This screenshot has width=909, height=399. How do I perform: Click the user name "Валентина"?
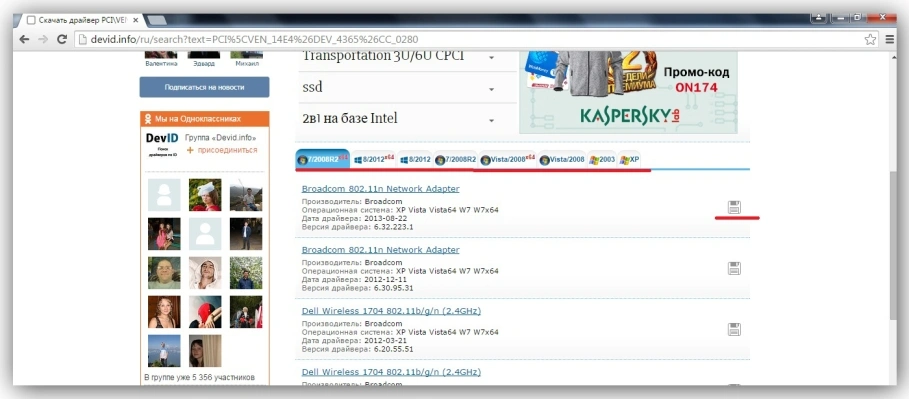pos(161,64)
